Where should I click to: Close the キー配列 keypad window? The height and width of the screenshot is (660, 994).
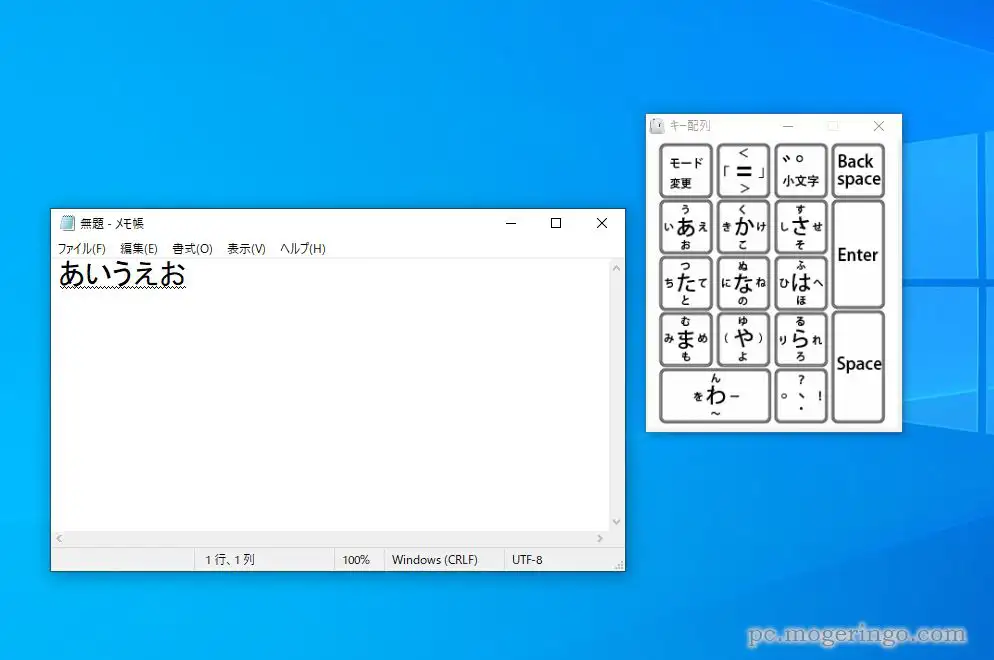point(879,126)
